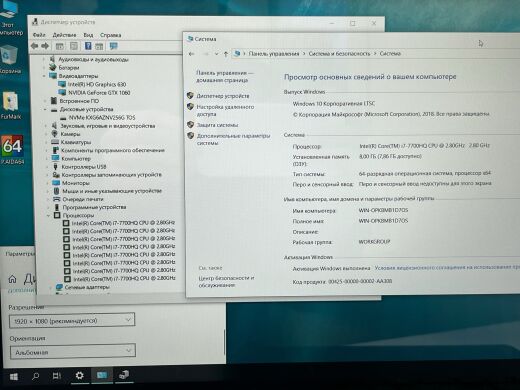Collapse the 'Процессоры' tree node

pyautogui.click(x=49, y=216)
